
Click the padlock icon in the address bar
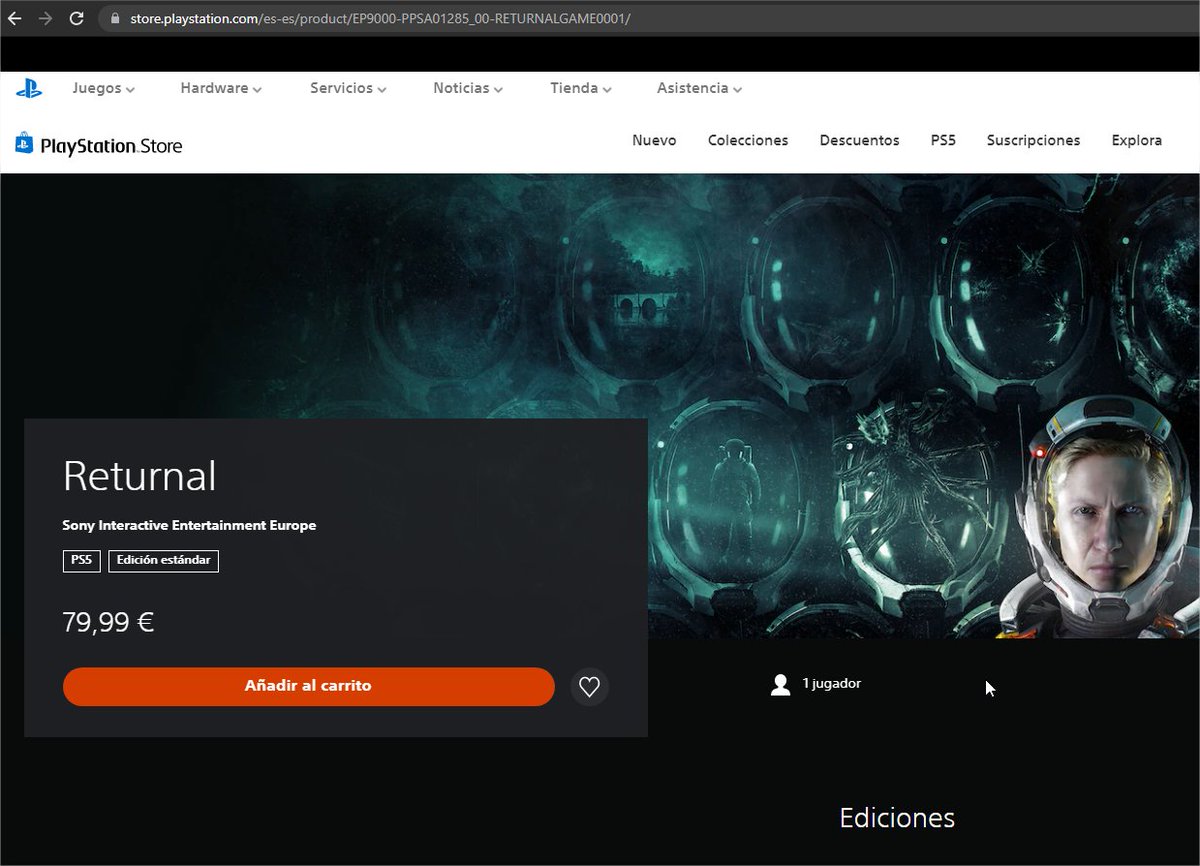coord(115,19)
